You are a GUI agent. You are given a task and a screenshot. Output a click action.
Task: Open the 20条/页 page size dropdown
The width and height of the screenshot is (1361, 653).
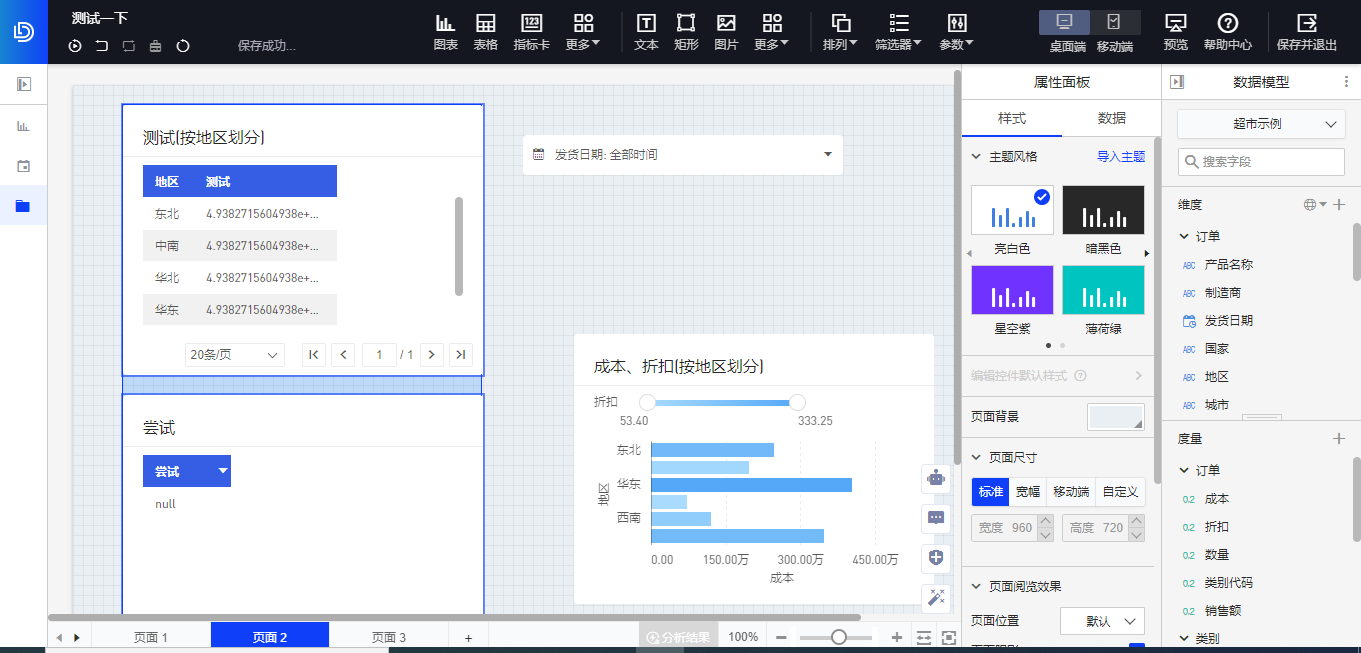pyautogui.click(x=234, y=354)
